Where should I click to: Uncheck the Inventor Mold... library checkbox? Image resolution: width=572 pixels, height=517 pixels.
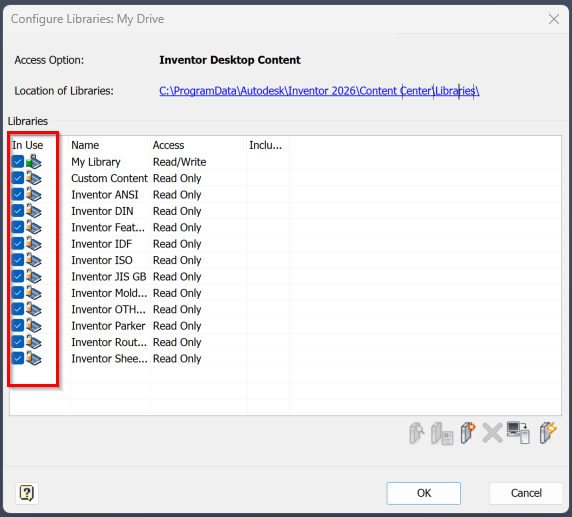(x=18, y=293)
